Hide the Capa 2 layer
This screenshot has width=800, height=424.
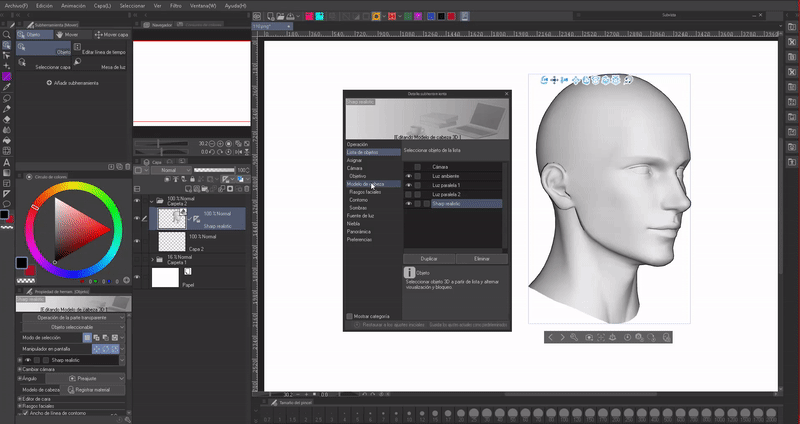[138, 242]
